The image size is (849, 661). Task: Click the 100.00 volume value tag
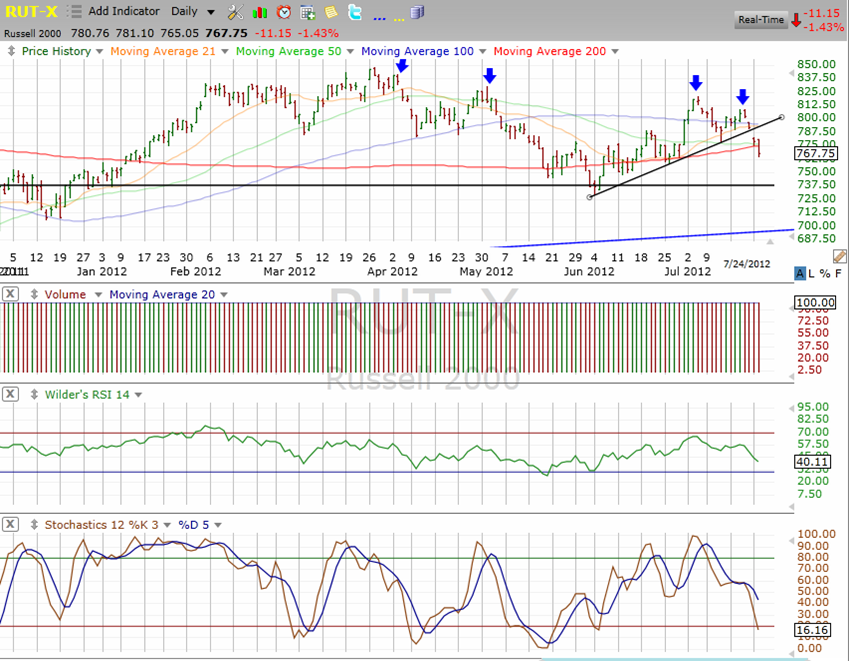(815, 303)
